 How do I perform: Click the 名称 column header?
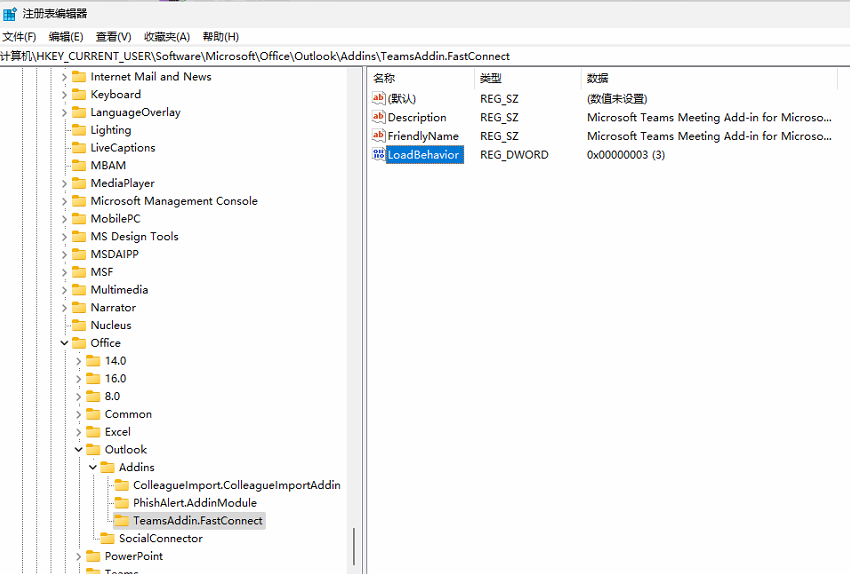422,78
